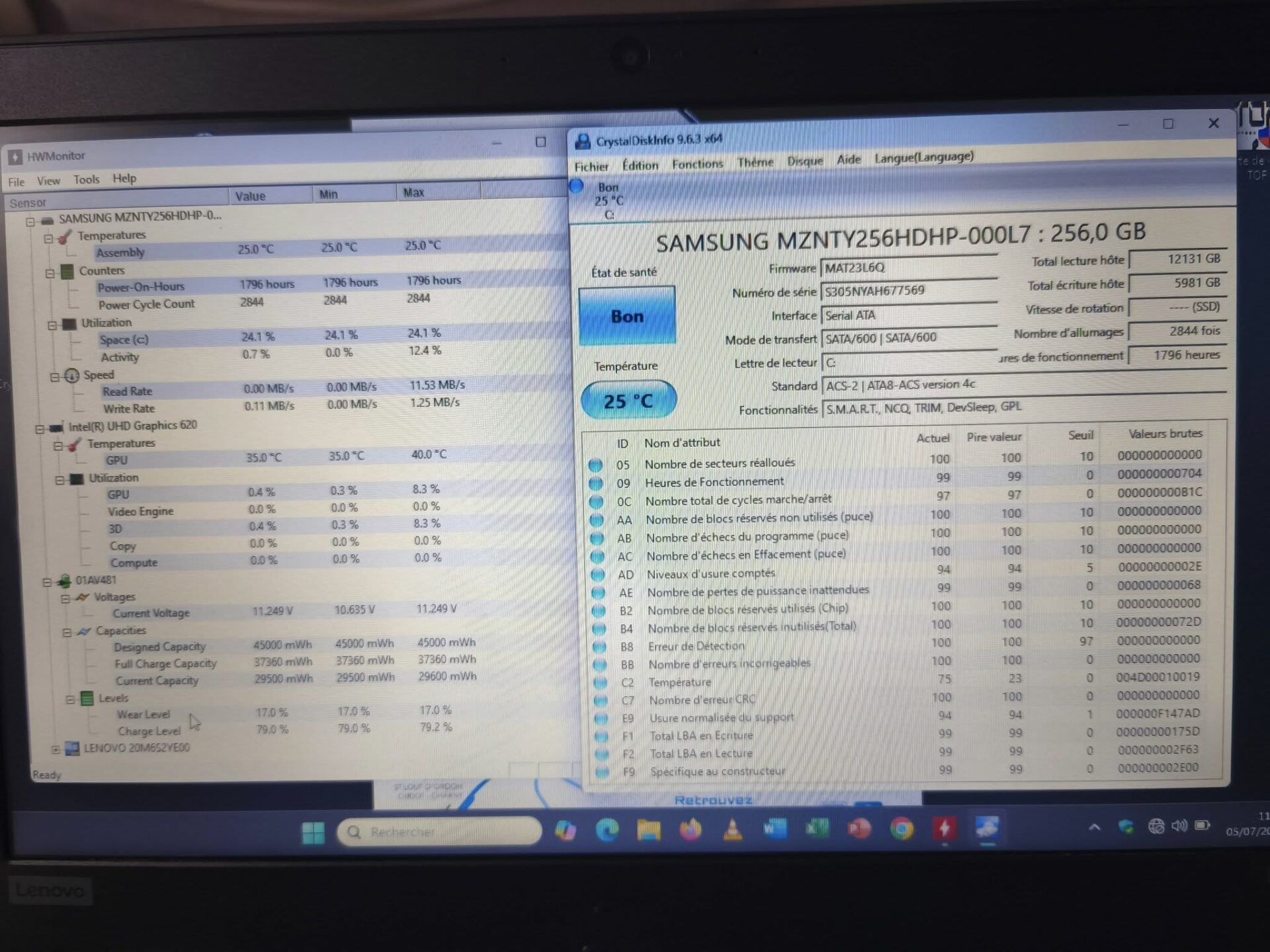Open File Explorer from the taskbar
The image size is (1270, 952).
[649, 830]
